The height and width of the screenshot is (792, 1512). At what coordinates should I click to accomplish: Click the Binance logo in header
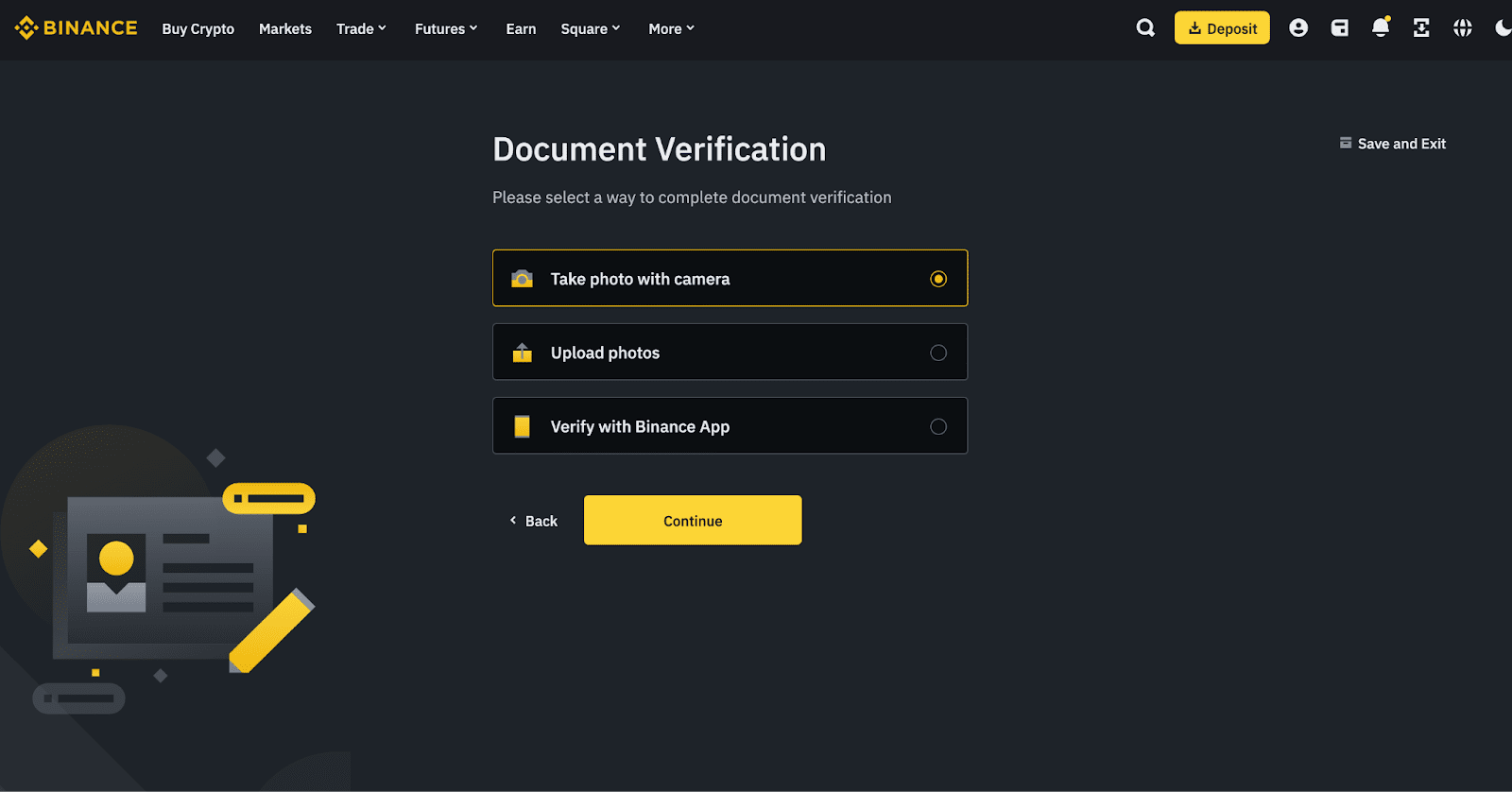click(76, 28)
